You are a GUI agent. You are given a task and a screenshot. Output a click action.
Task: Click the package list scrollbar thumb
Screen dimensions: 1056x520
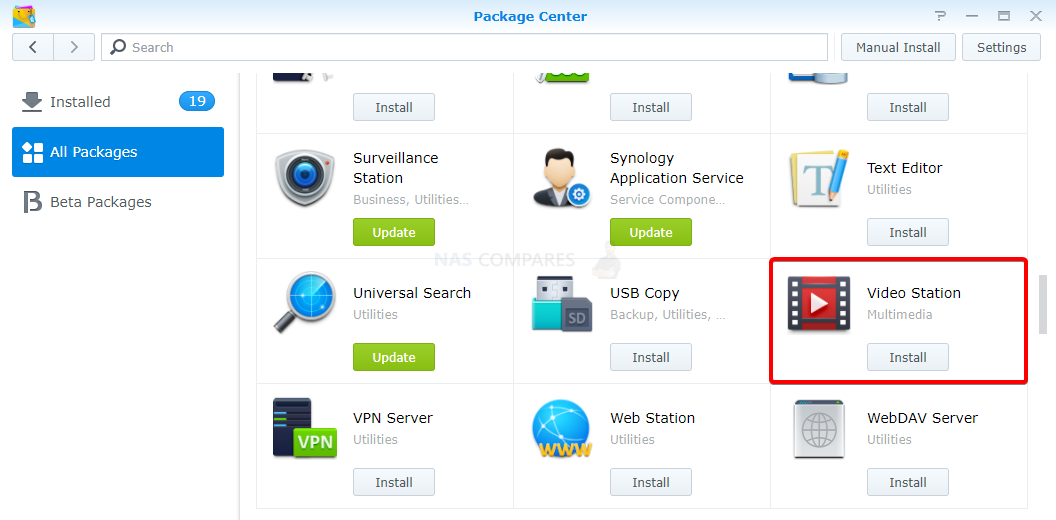(1043, 304)
